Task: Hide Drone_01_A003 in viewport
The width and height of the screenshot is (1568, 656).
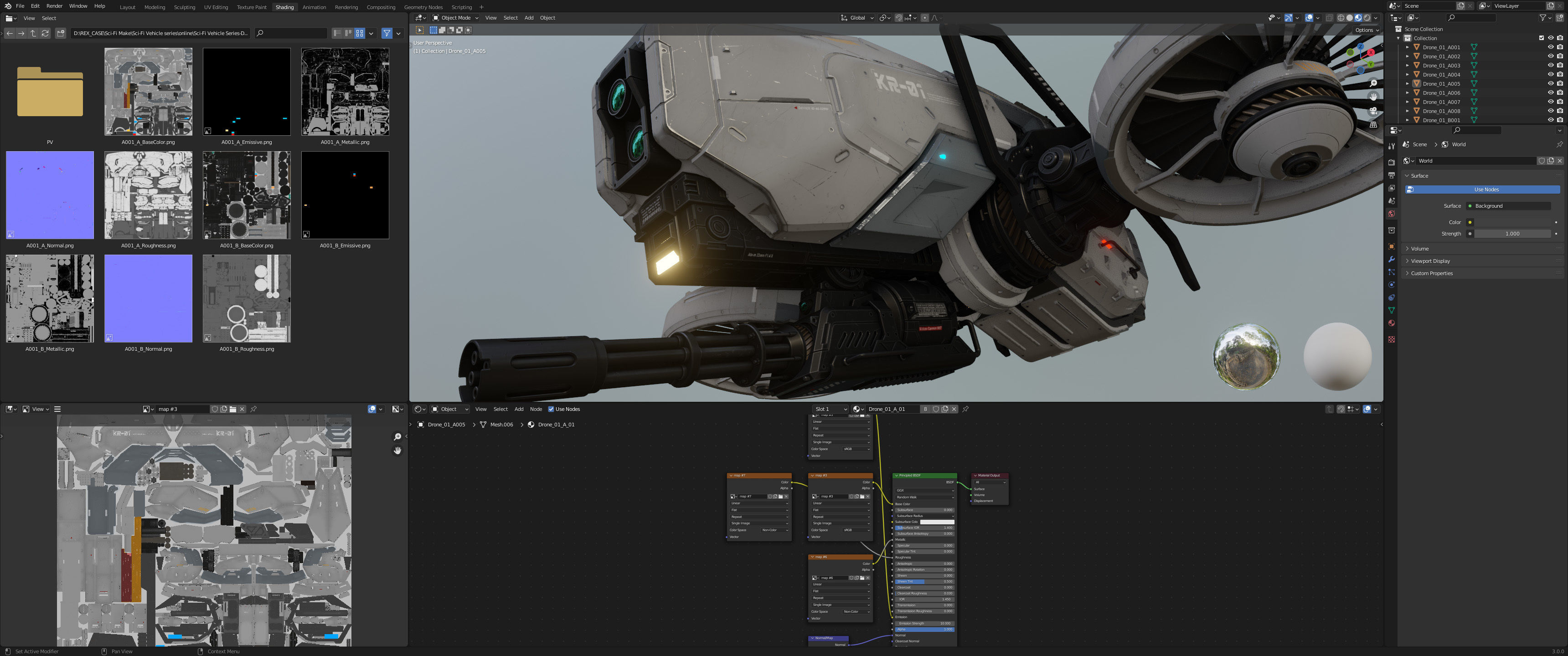Action: pos(1550,65)
